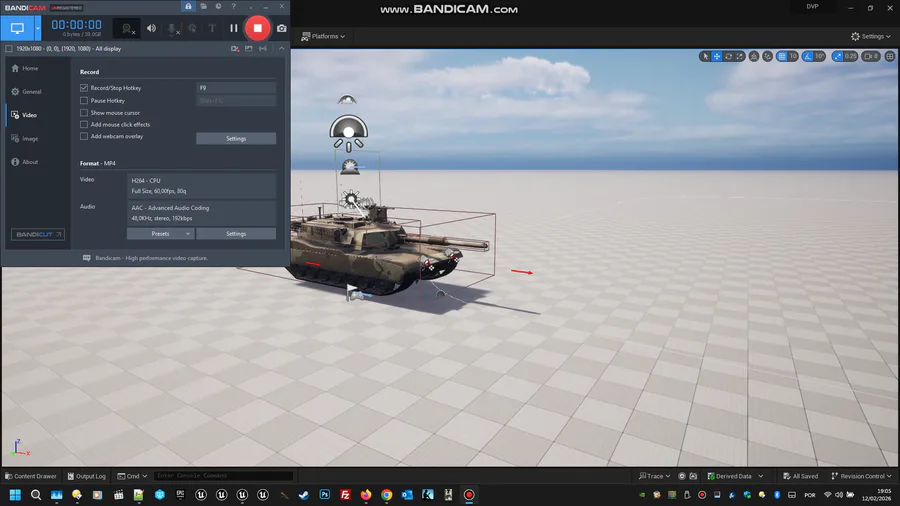Open Bandicam help question mark
The image size is (900, 506).
pos(233,6)
